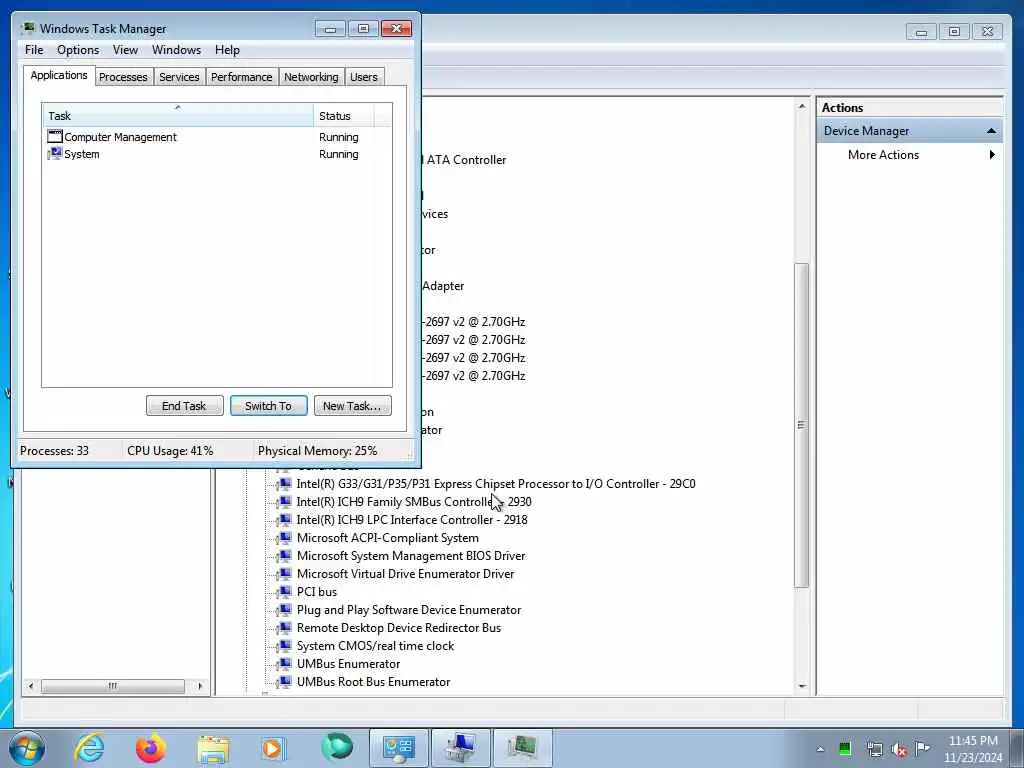Sort by the Status column header

pos(344,116)
